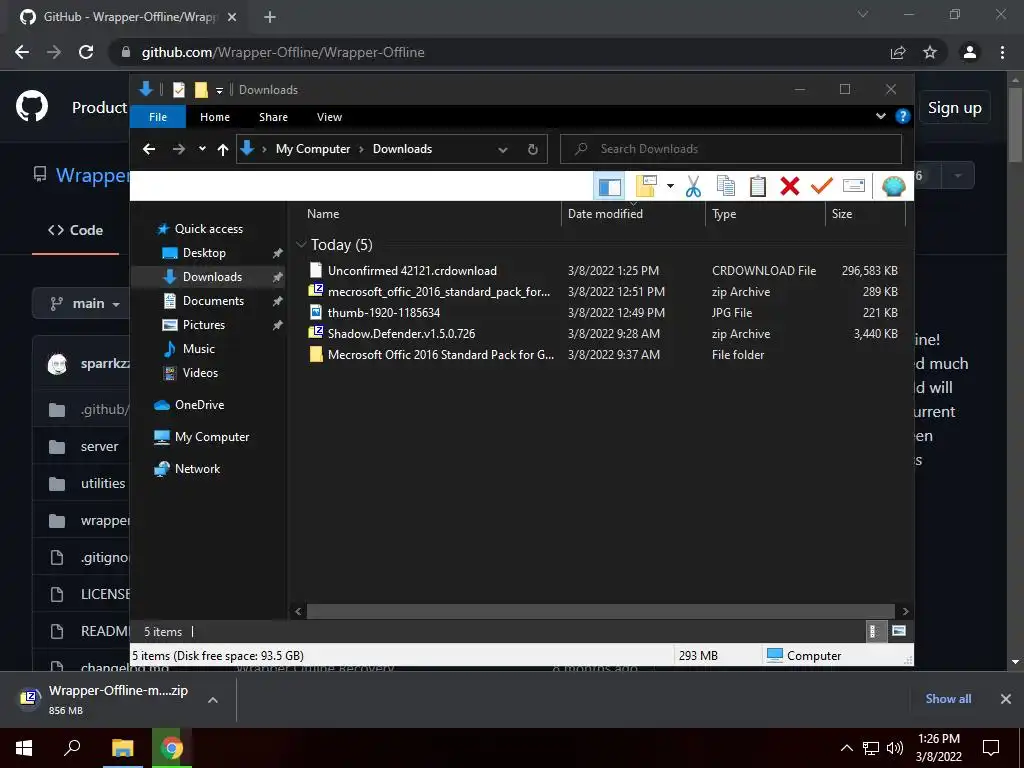
Task: Click the Copy icon in toolbar
Action: pyautogui.click(x=726, y=187)
